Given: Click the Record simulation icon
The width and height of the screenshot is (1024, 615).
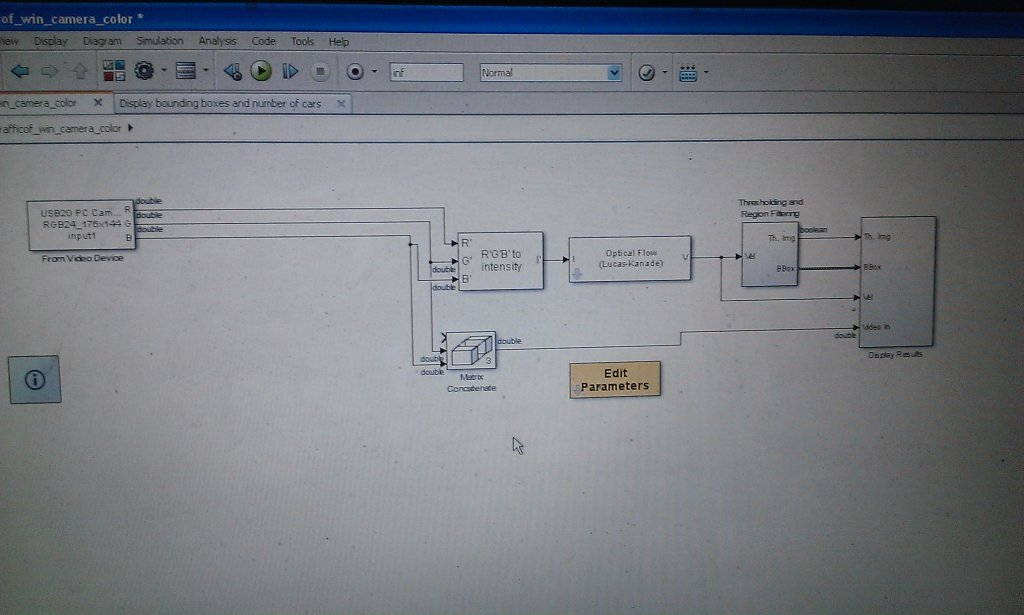Looking at the screenshot, I should click(354, 72).
